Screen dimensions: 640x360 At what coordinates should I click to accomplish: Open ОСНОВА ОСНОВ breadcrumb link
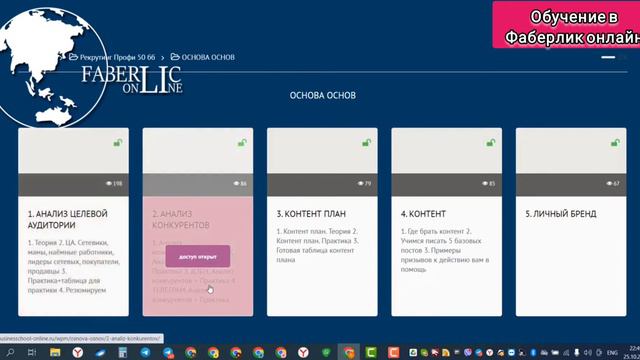[208, 57]
